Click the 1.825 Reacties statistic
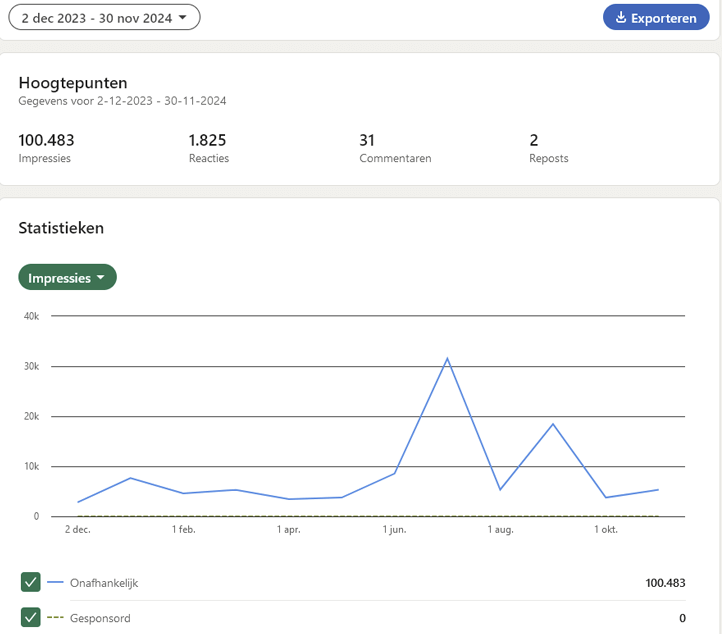The height and width of the screenshot is (634, 722). coord(207,141)
